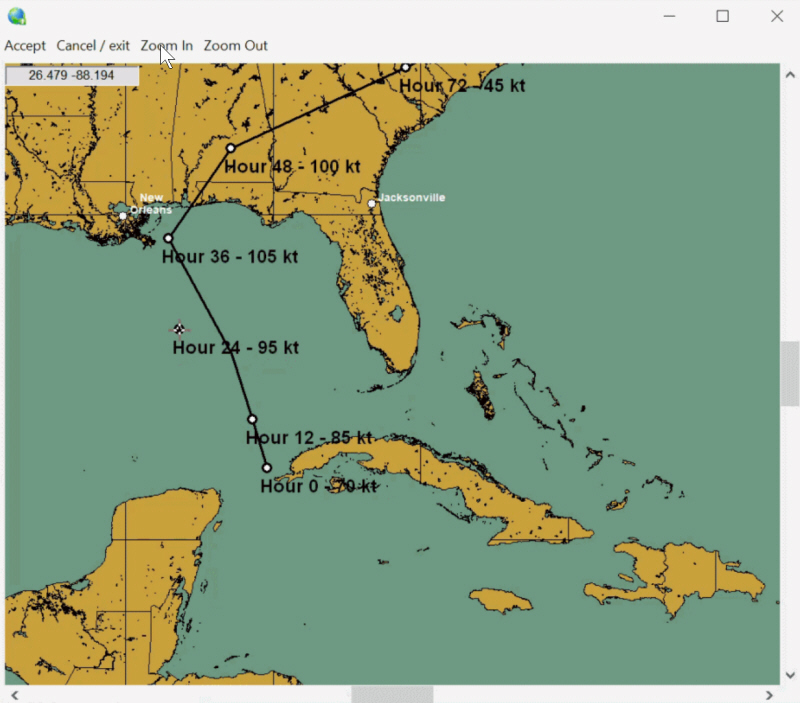Click the scroll down arrow
This screenshot has height=703, width=800.
(x=789, y=675)
